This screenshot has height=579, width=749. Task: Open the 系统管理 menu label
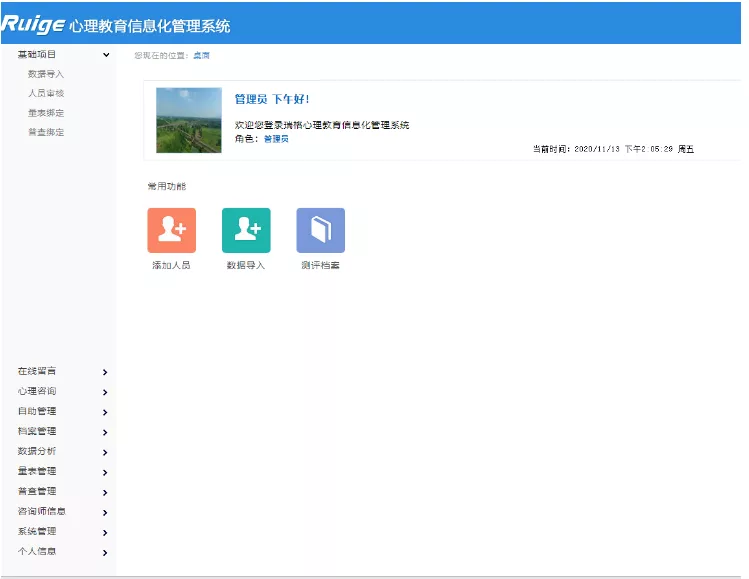(x=37, y=532)
